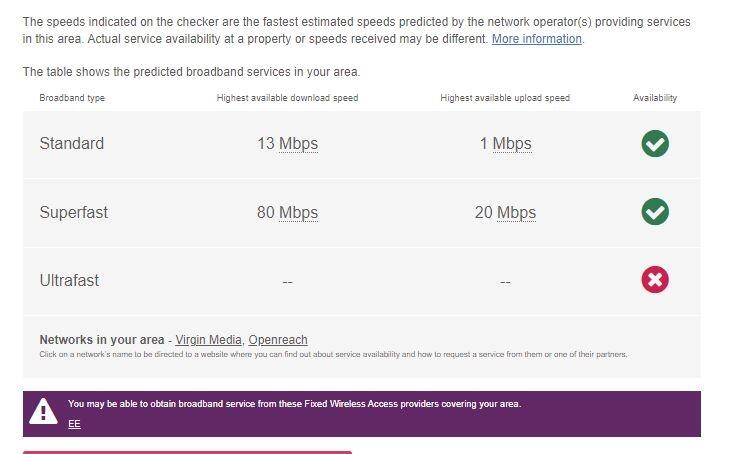Select the Superfast broadband row label
This screenshot has height=454, width=730.
pos(74,213)
